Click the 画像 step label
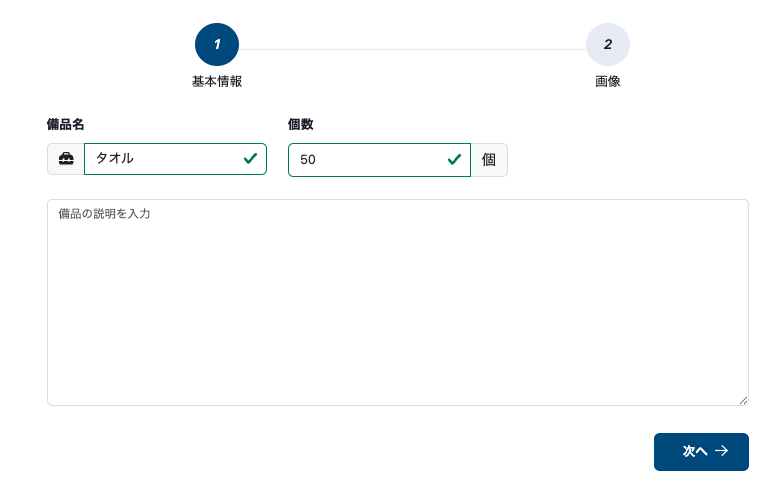The image size is (780, 489). coord(608,82)
